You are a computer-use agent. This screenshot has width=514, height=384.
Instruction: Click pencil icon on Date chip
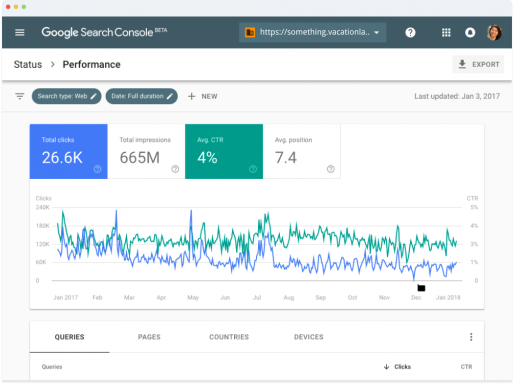[170, 96]
